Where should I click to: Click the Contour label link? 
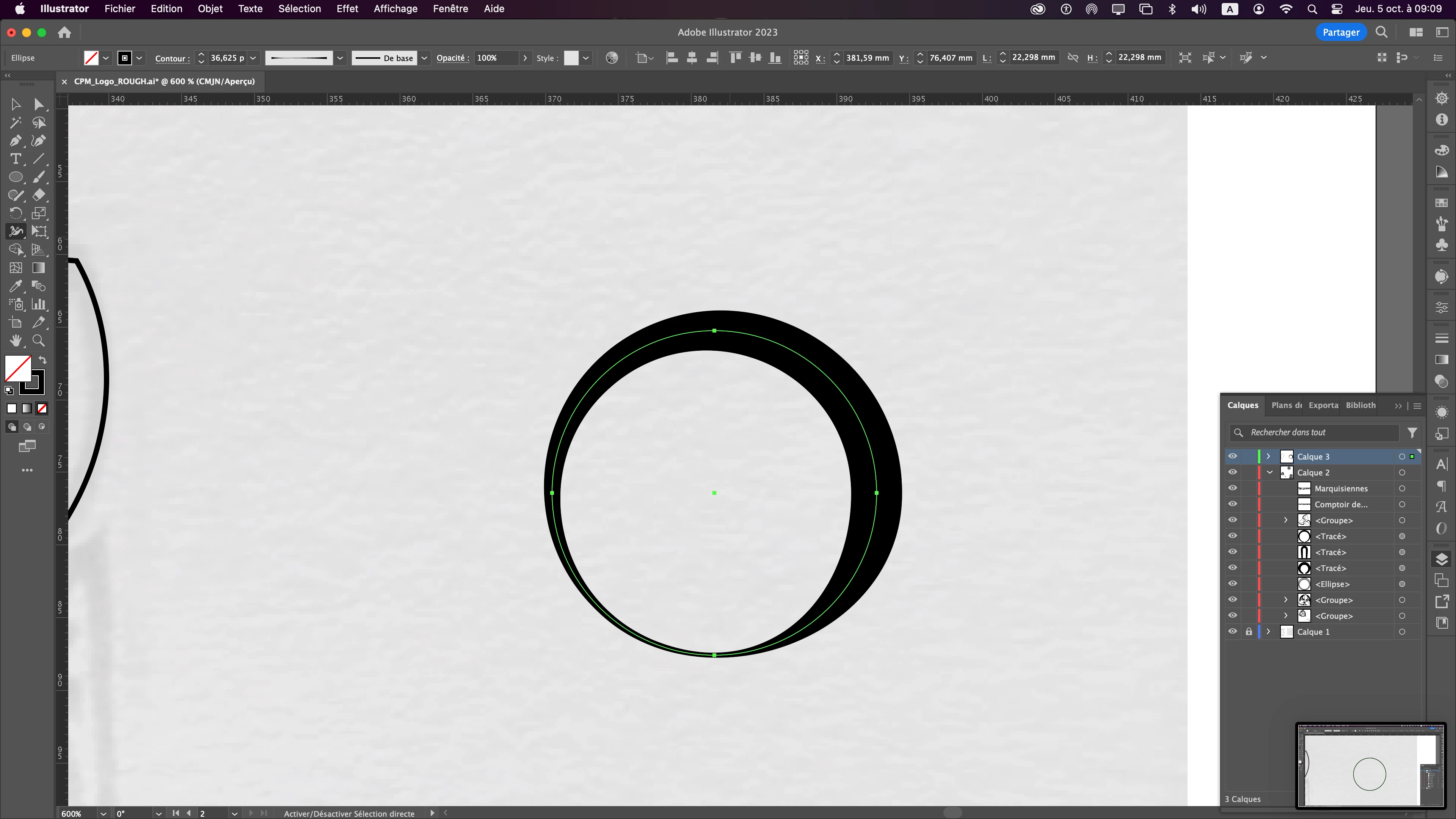point(172,58)
